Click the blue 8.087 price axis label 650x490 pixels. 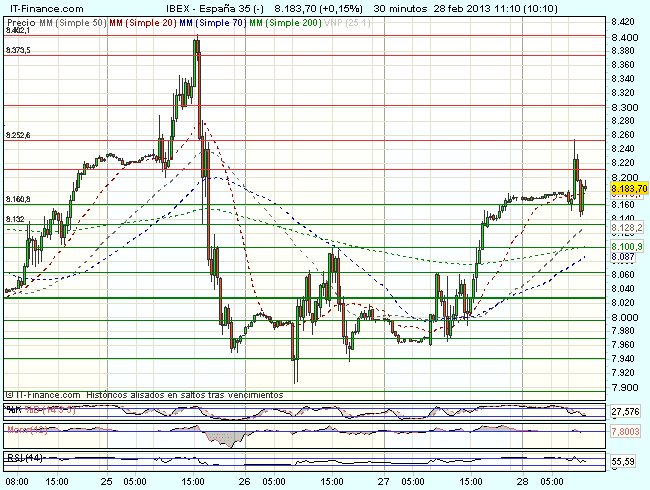tap(622, 257)
